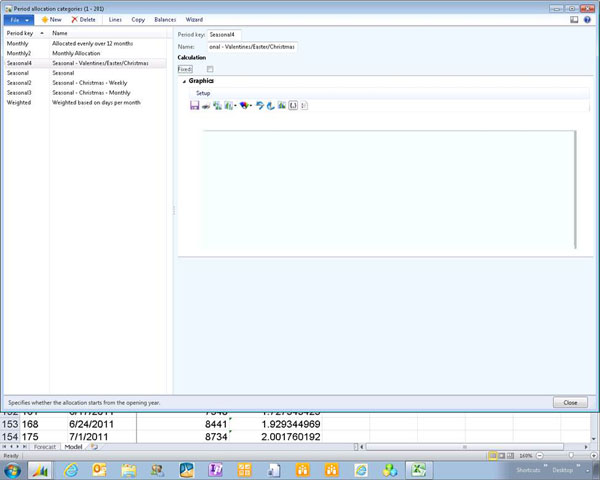Open the Lines menu item
Viewport: 600px width, 480px height.
pyautogui.click(x=115, y=20)
